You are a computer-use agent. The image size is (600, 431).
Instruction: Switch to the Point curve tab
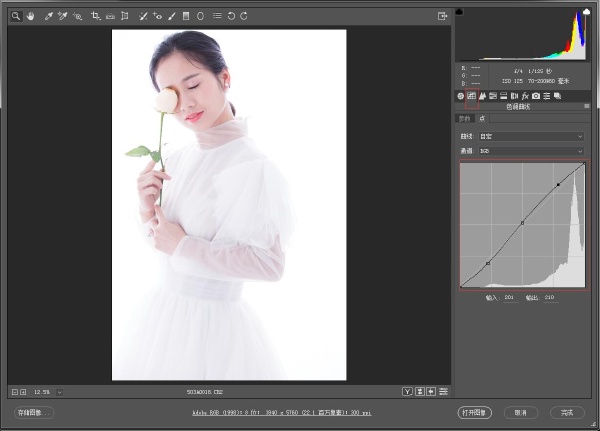[x=482, y=118]
